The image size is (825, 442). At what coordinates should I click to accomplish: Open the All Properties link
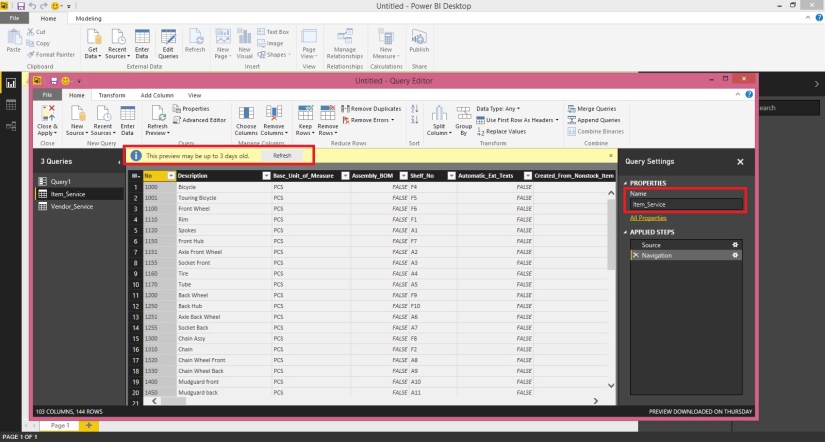[x=648, y=218]
